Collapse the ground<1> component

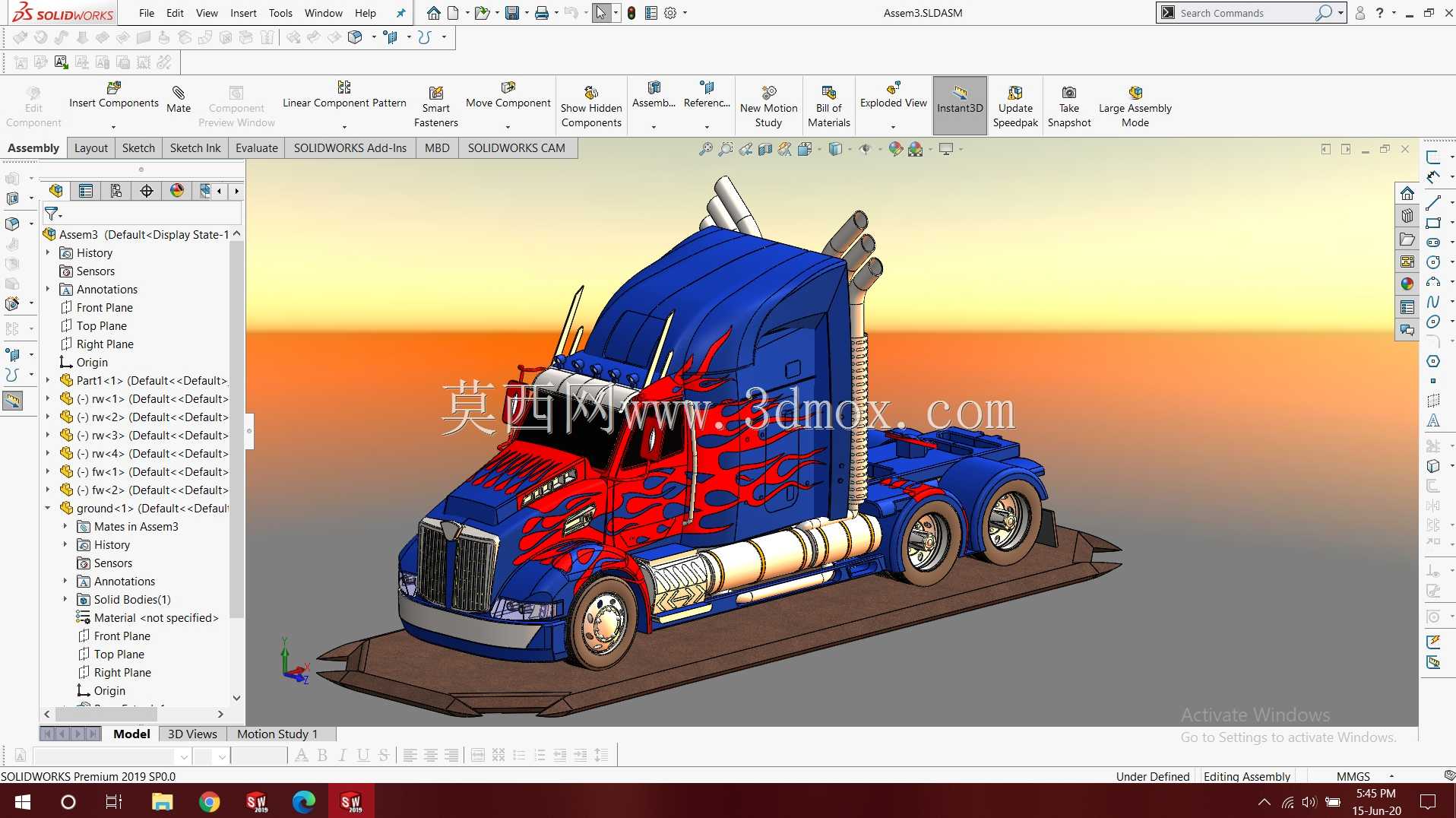tap(48, 508)
